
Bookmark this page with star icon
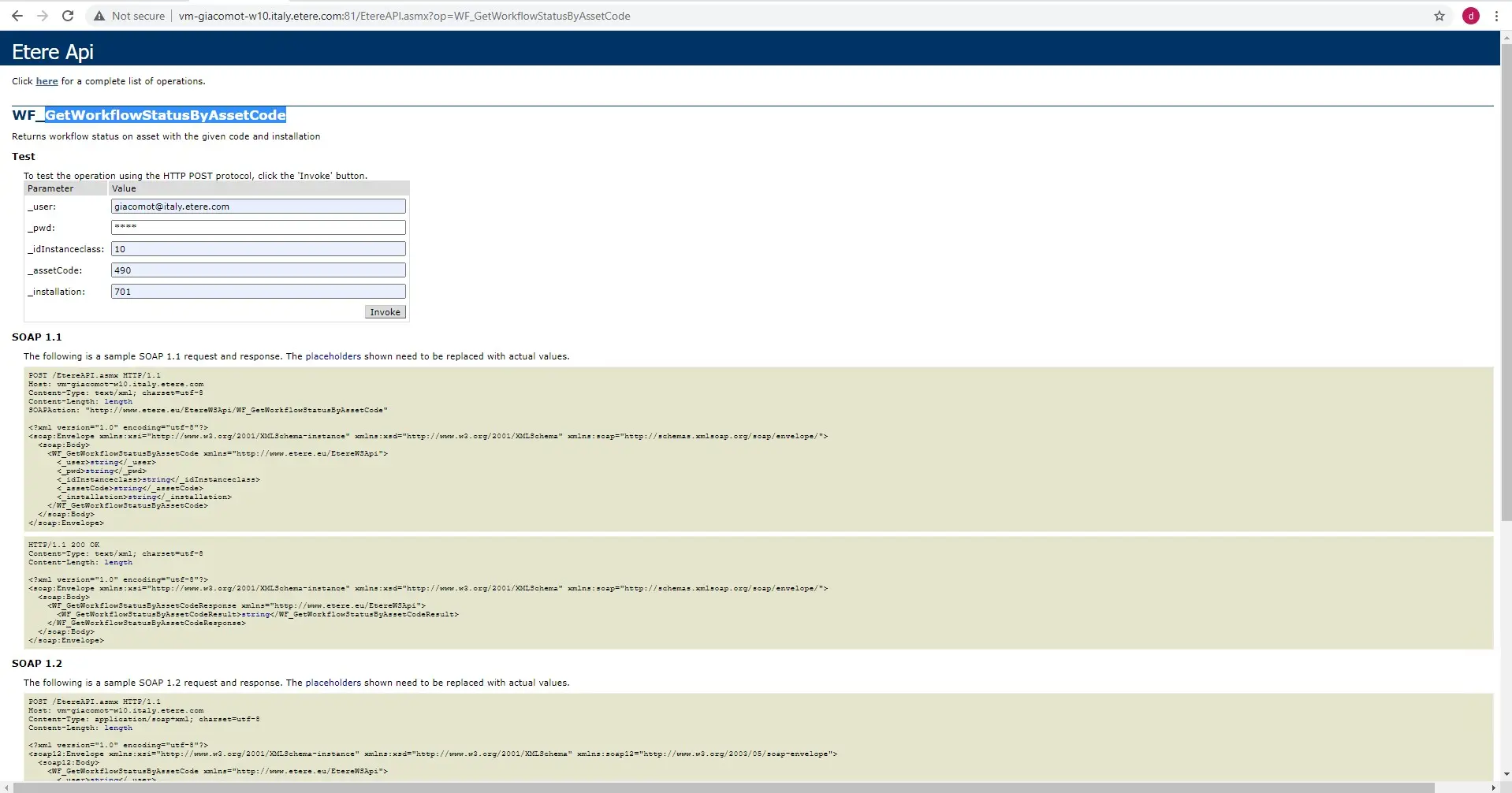click(x=1439, y=16)
